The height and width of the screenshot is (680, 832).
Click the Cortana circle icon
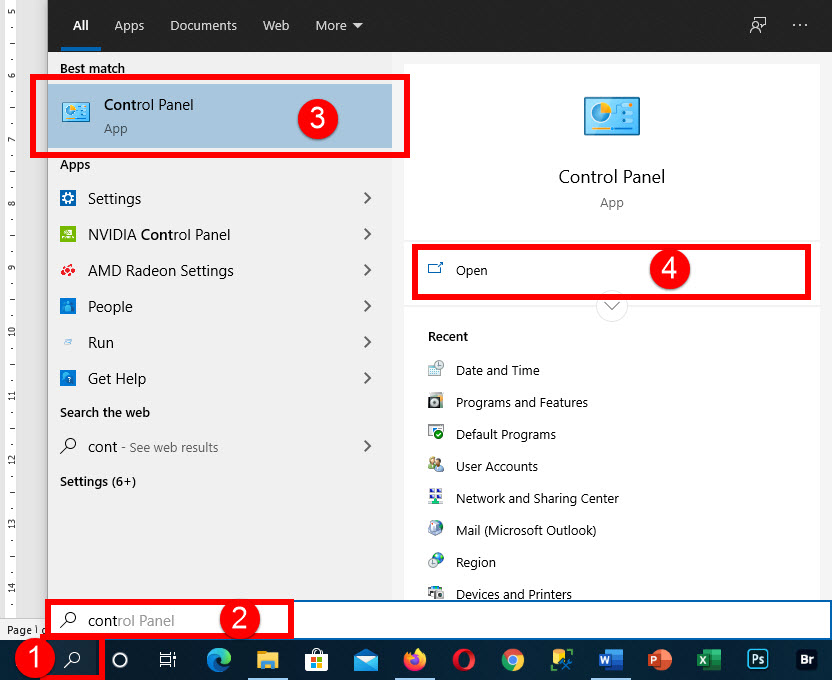coord(120,660)
